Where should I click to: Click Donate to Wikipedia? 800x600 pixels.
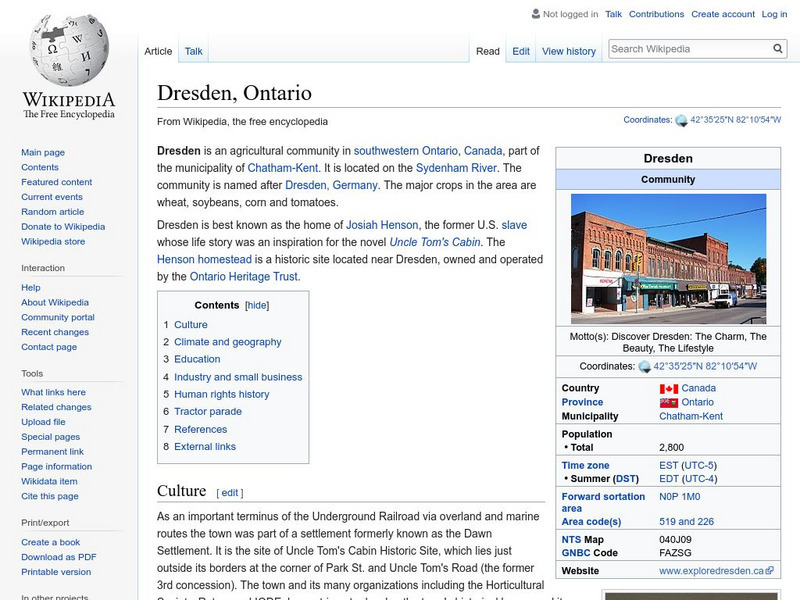point(63,226)
